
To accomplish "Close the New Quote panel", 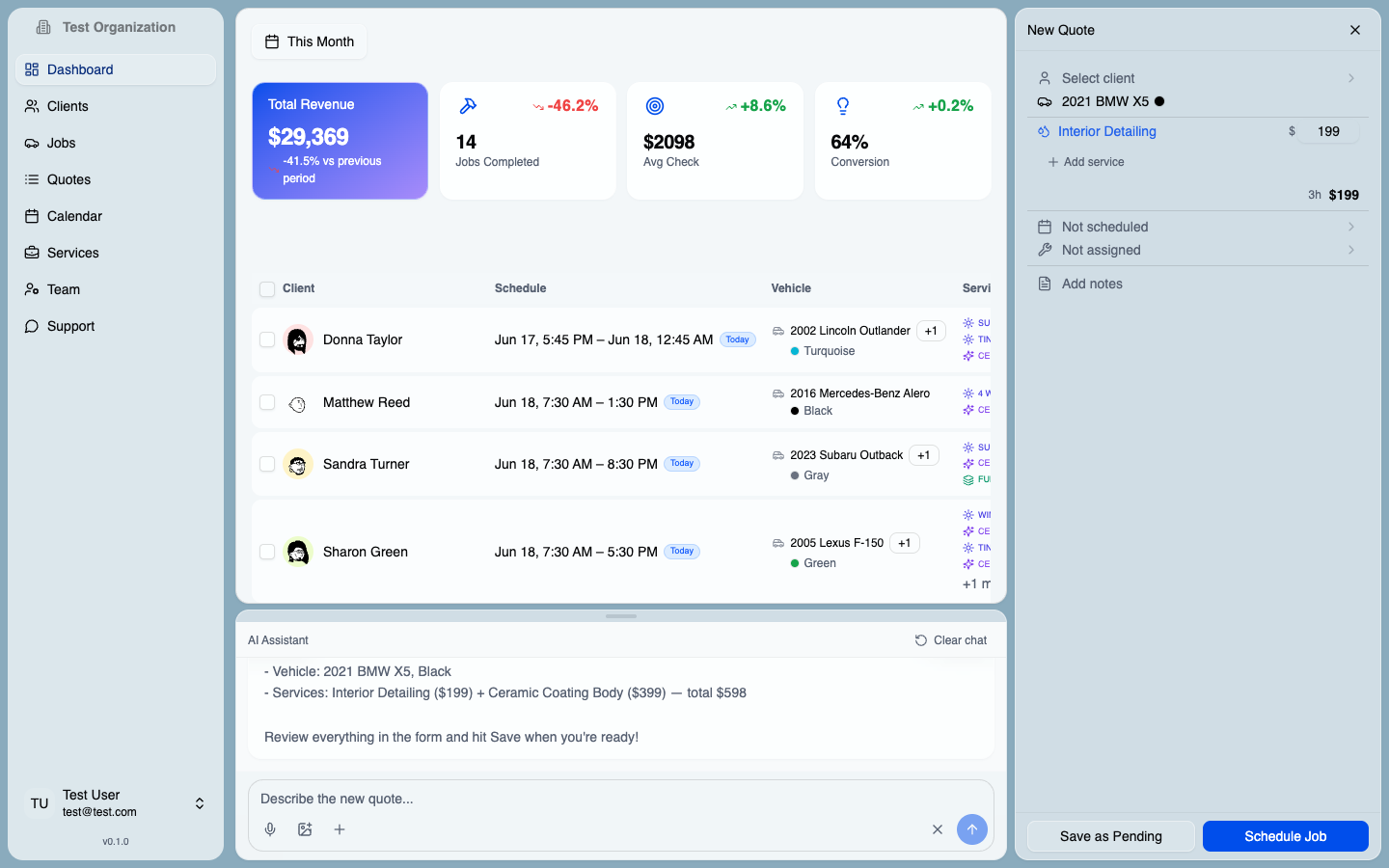I will coord(1355,30).
